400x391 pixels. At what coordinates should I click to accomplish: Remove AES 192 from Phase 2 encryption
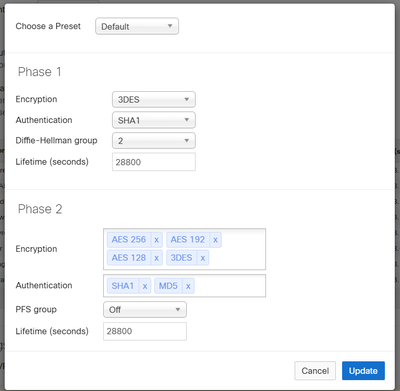[215, 240]
